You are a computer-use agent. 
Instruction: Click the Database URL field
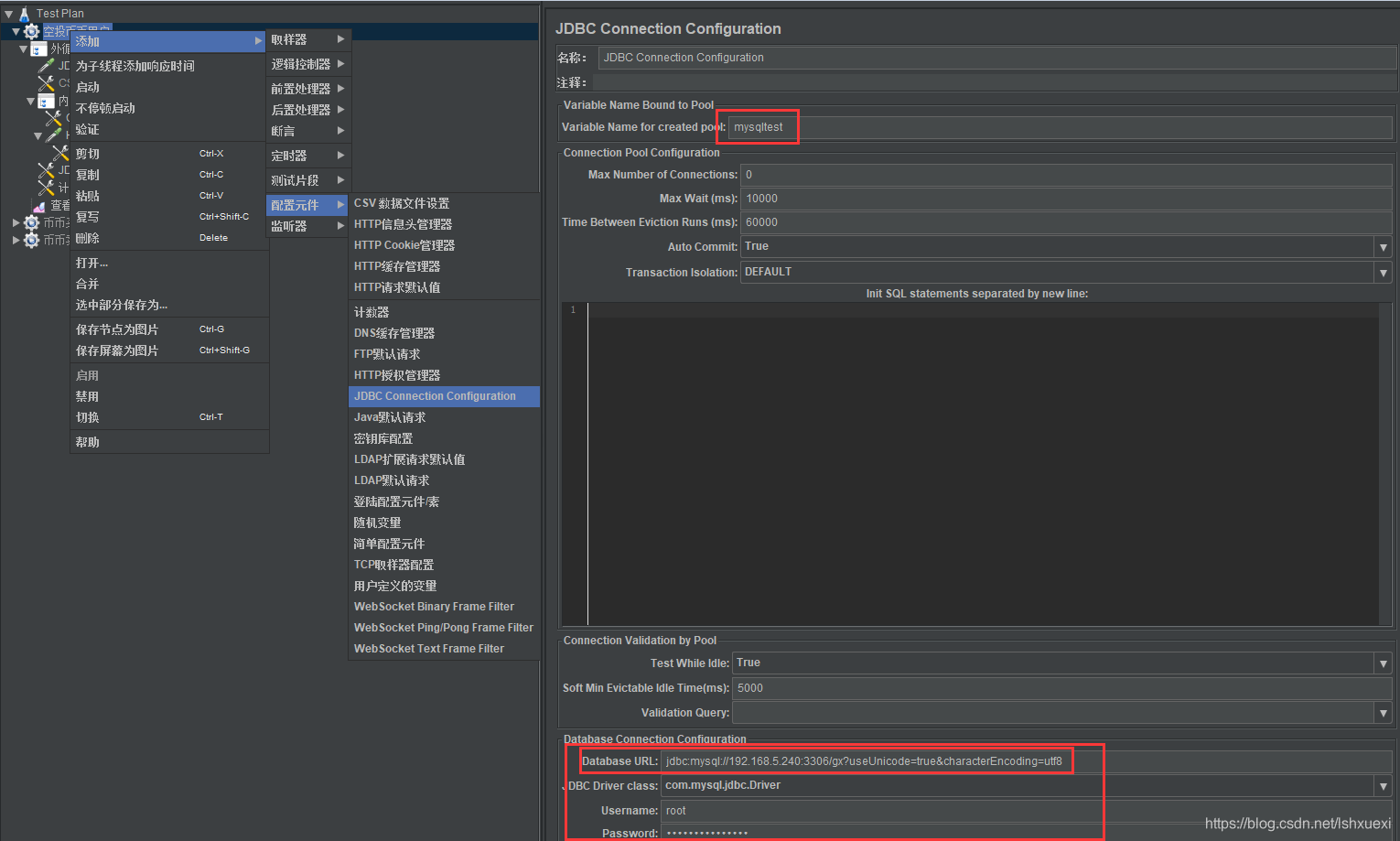(1027, 761)
